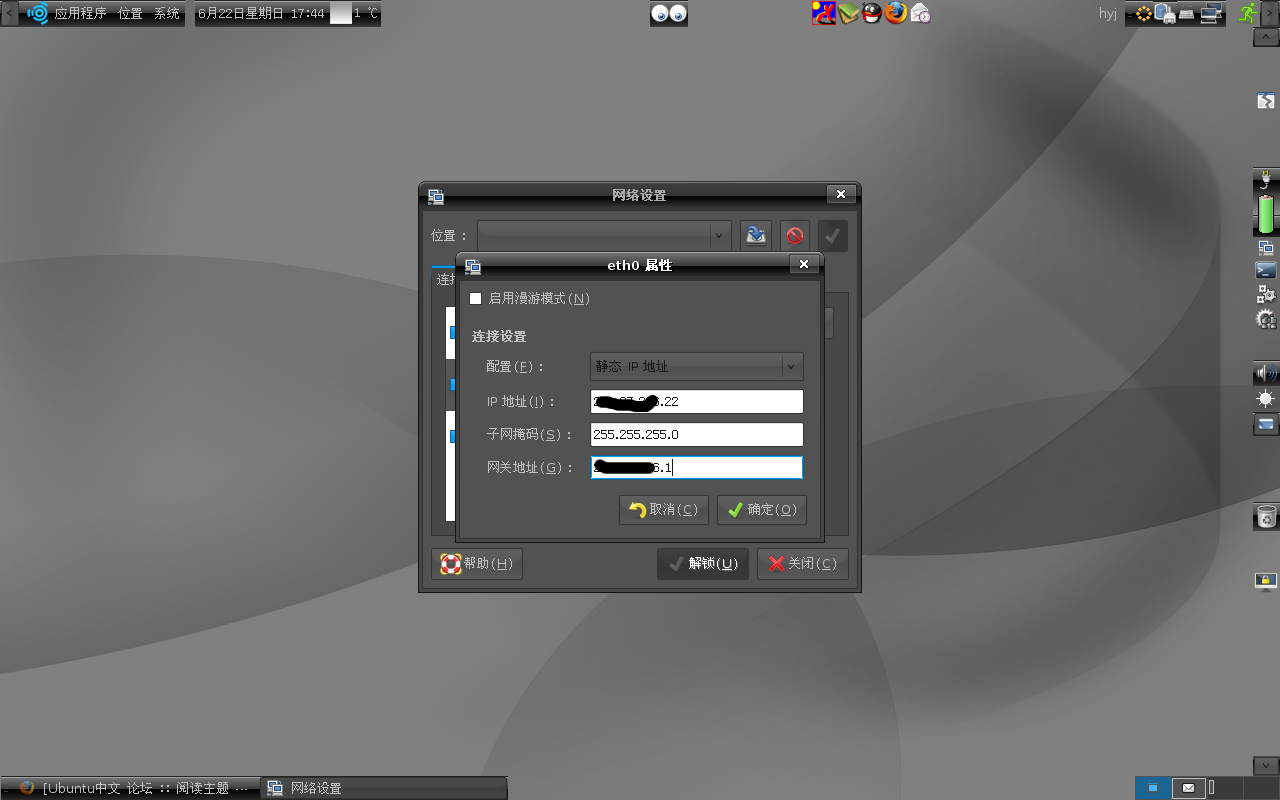
Task: Select the blue workspace switcher box
Action: point(1153,788)
